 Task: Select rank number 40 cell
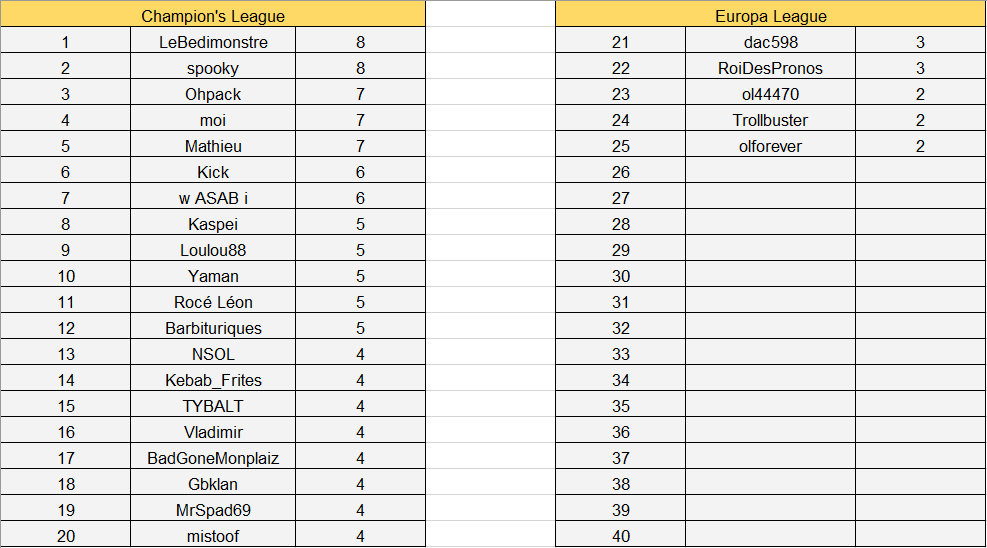tap(620, 536)
